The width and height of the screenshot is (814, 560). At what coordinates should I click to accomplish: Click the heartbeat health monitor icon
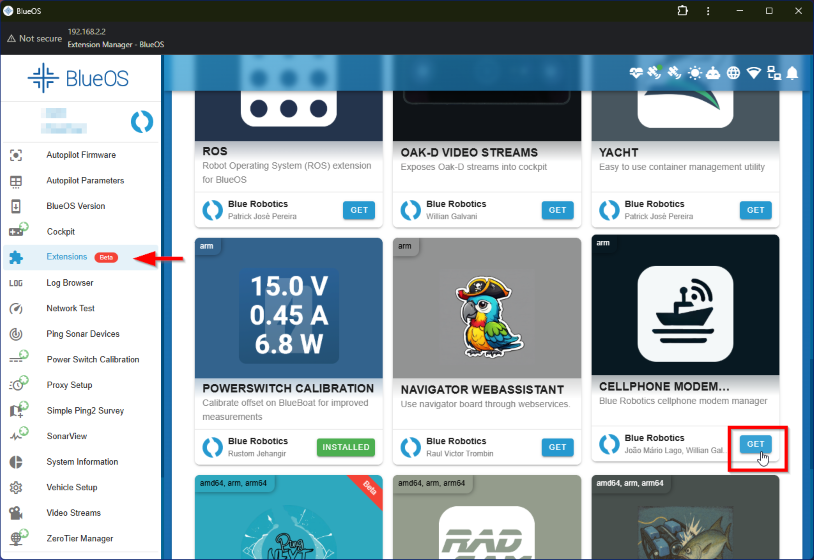[x=635, y=73]
